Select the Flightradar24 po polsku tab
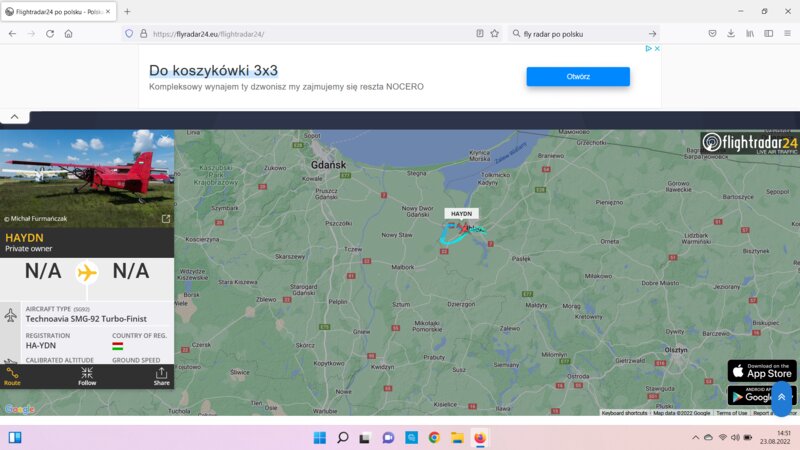The height and width of the screenshot is (450, 800). click(x=58, y=11)
